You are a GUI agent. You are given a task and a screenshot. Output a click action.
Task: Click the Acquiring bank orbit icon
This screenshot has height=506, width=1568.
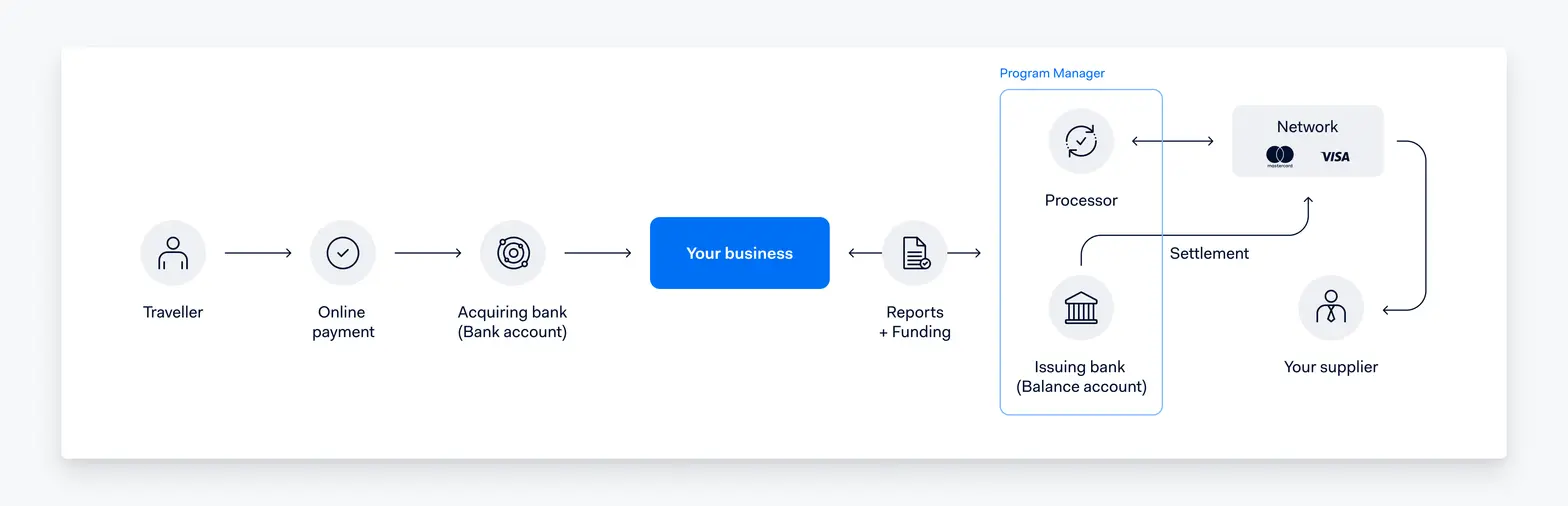(x=513, y=253)
